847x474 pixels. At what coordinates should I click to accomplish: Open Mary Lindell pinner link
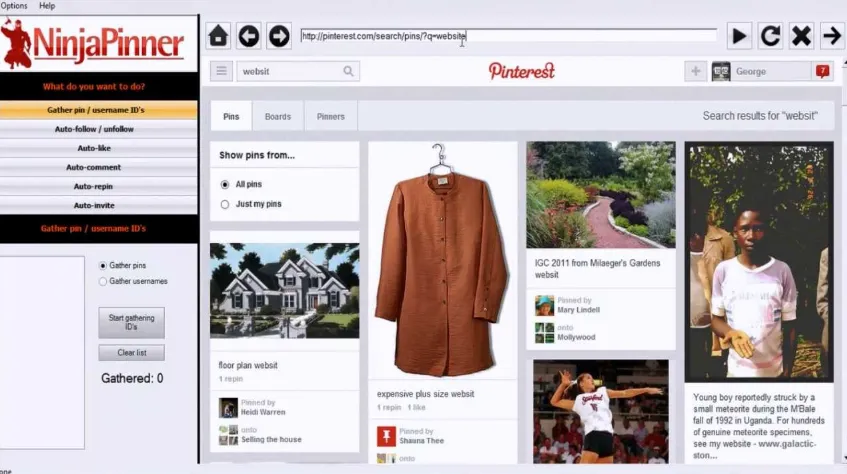pyautogui.click(x=579, y=310)
